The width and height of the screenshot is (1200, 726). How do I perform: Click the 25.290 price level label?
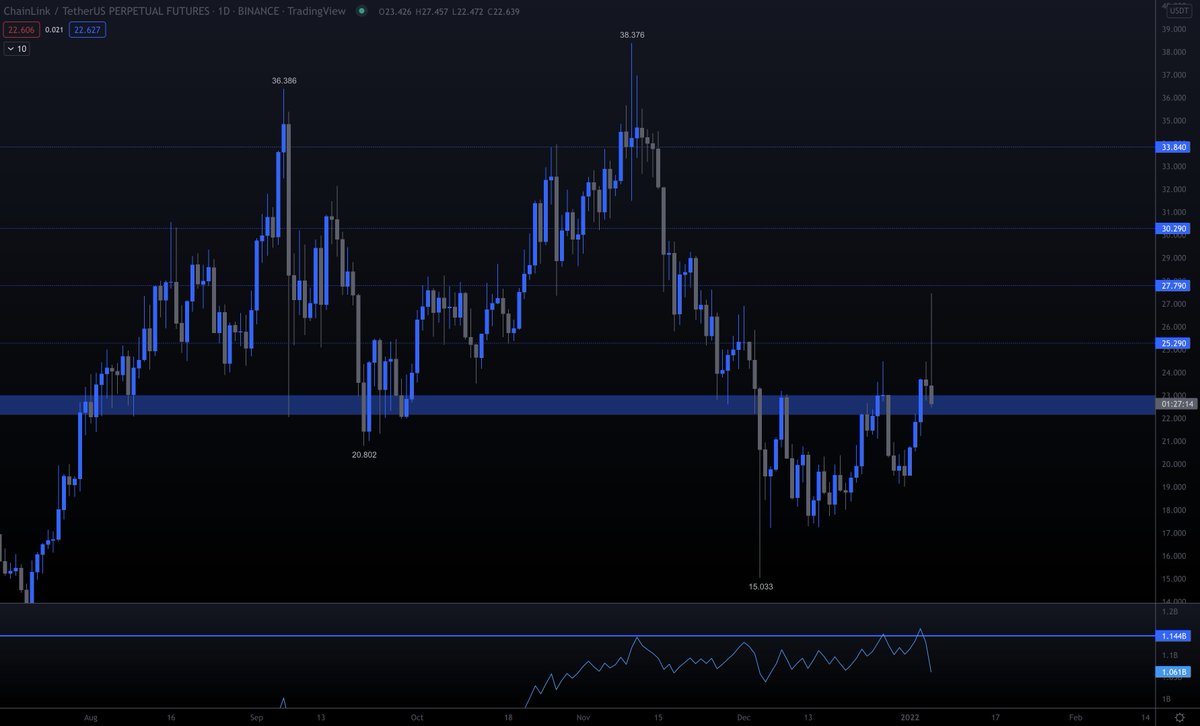(x=1171, y=343)
